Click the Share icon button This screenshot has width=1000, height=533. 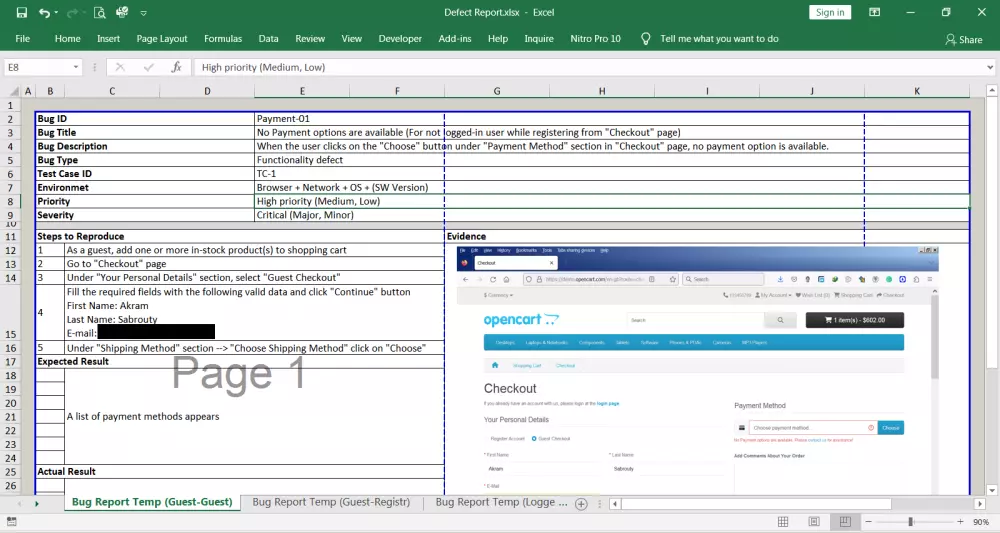(x=964, y=39)
